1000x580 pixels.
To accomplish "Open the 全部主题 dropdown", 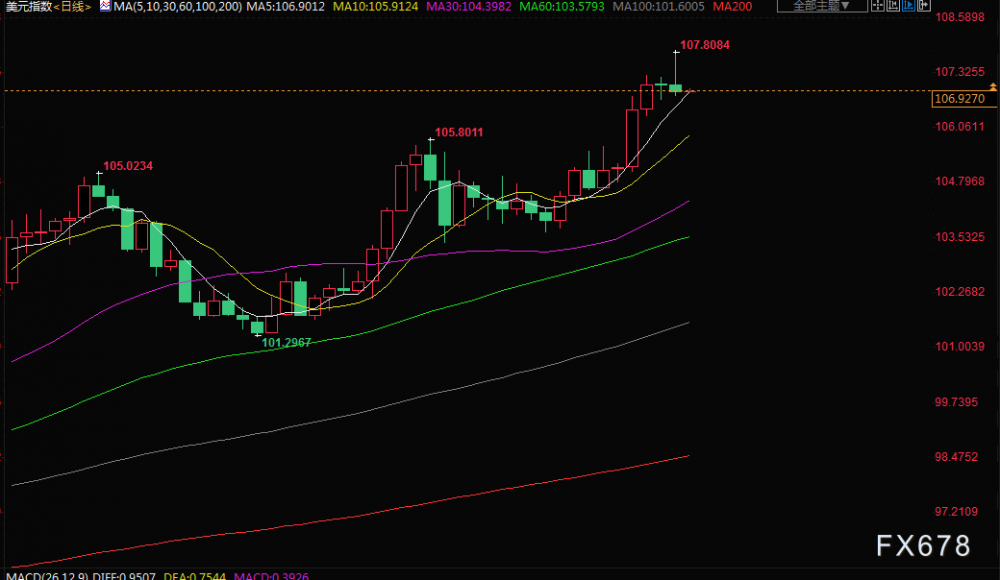I will 822,5.
